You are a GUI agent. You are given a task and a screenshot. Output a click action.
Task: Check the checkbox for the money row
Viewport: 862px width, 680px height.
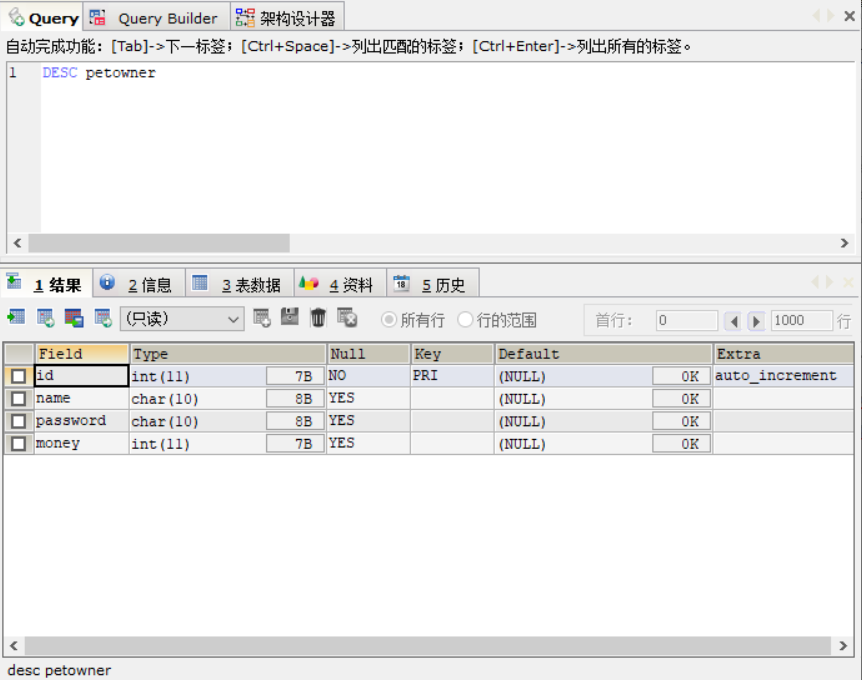pyautogui.click(x=18, y=444)
